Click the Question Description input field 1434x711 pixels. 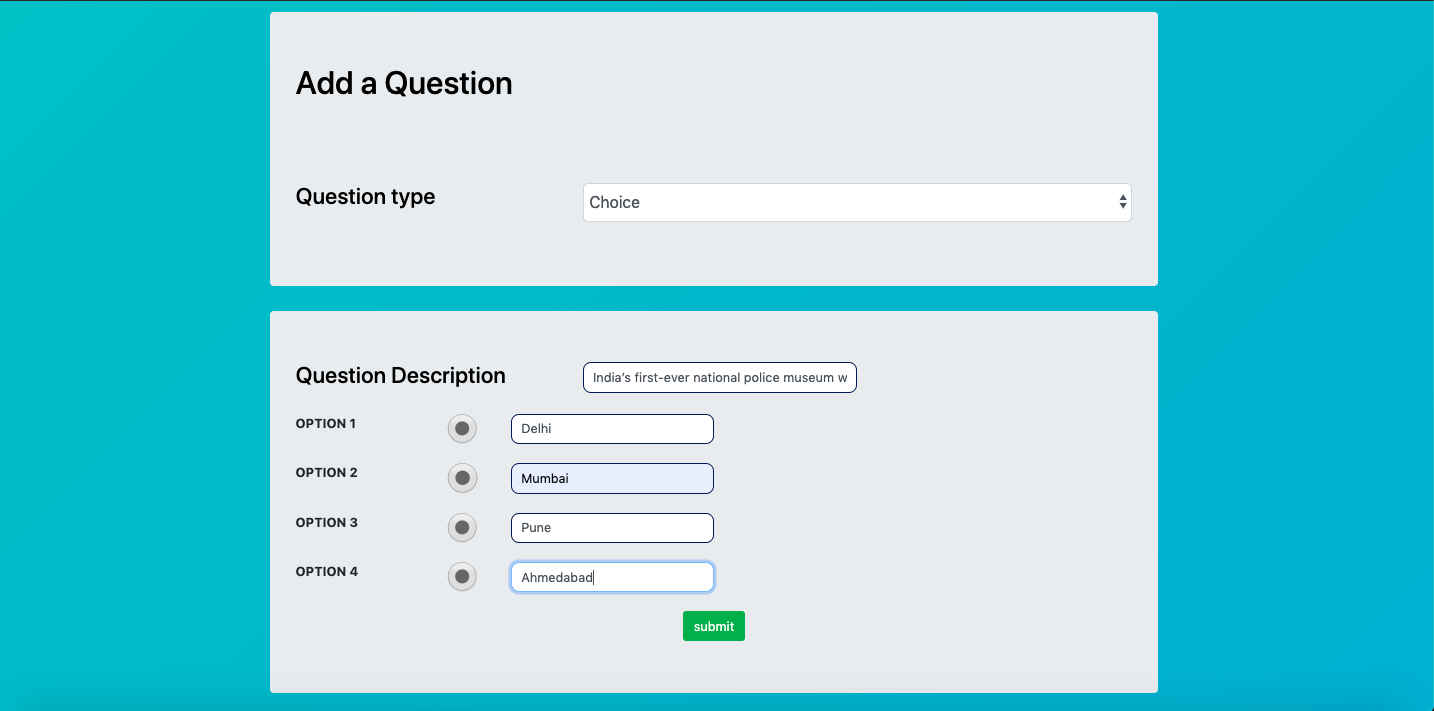tap(720, 378)
